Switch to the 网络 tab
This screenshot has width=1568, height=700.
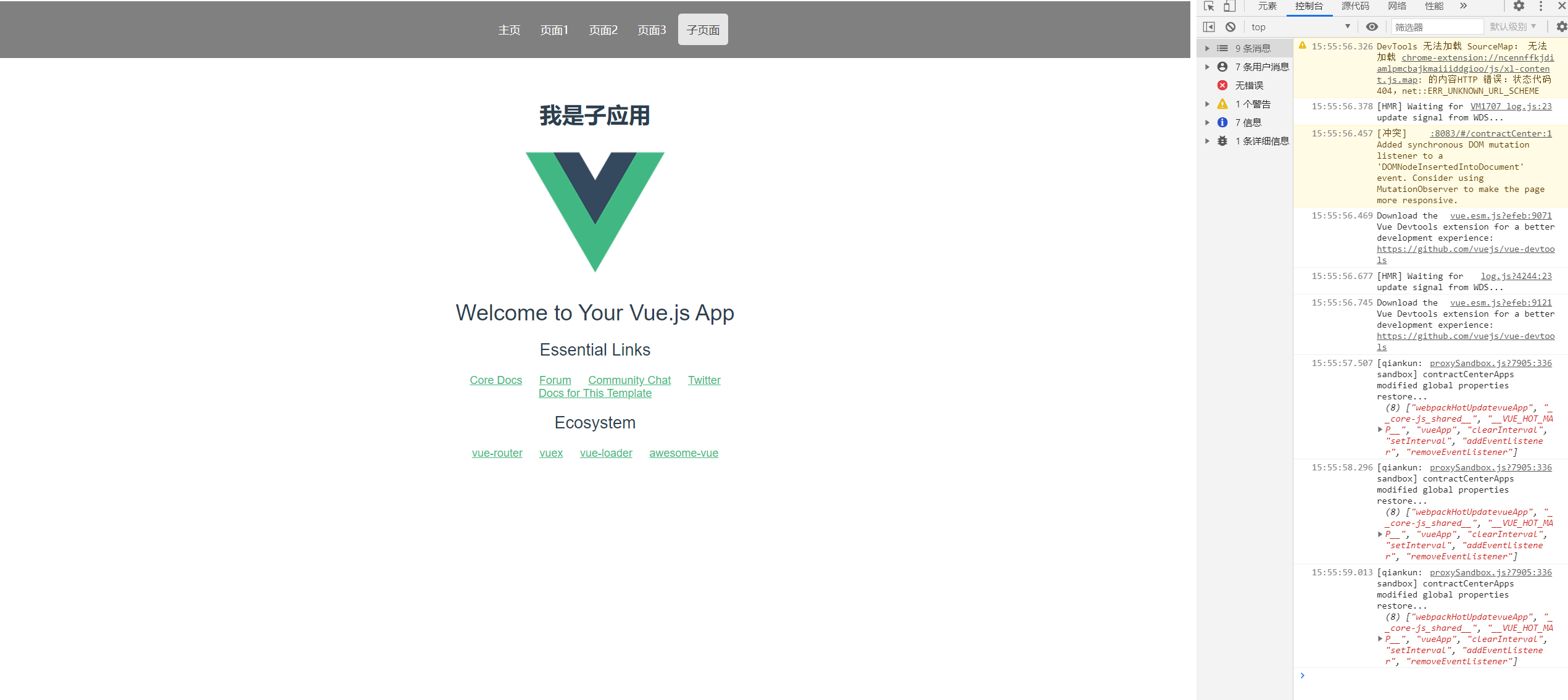(1397, 6)
